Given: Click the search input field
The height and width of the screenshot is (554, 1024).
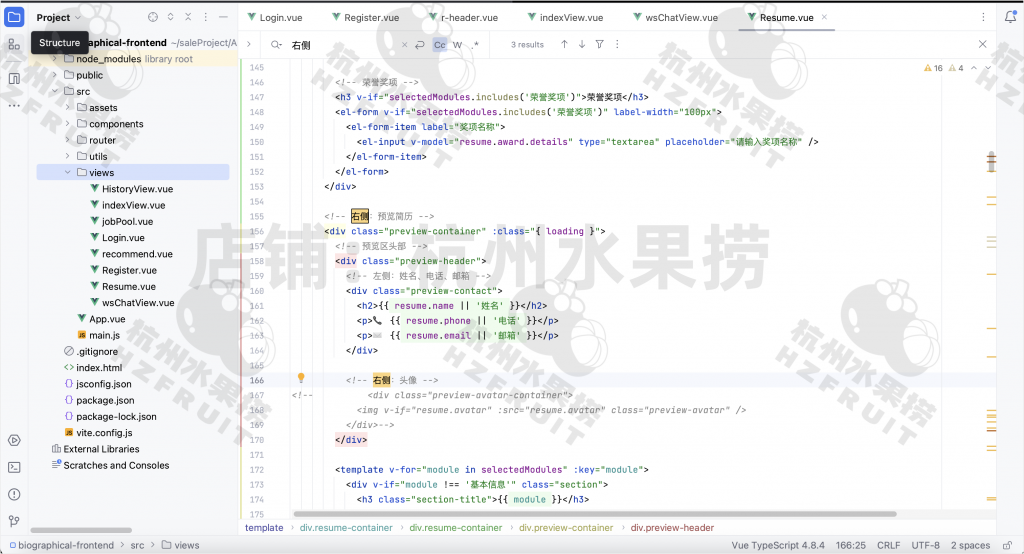Looking at the screenshot, I should pyautogui.click(x=343, y=44).
